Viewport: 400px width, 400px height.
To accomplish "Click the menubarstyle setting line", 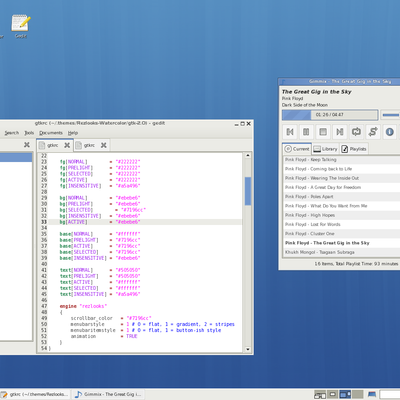I will coord(152,324).
